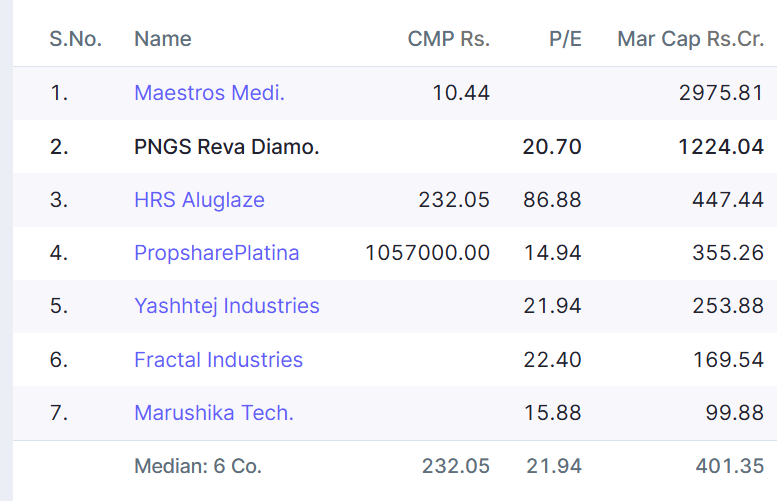This screenshot has width=777, height=501.
Task: Open the Marushika Tech. company link
Action: click(x=213, y=413)
